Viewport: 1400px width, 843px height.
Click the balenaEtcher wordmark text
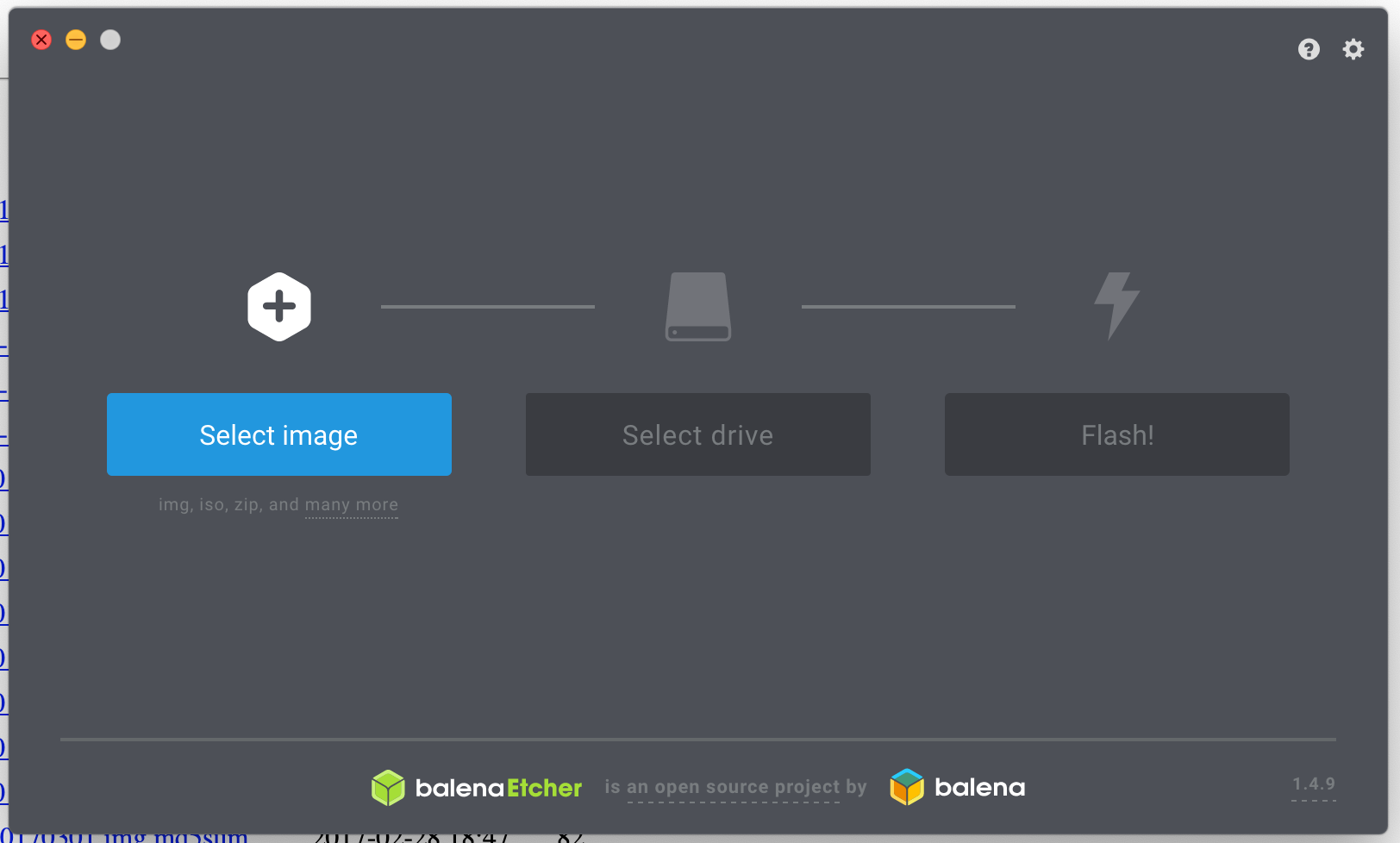click(x=498, y=788)
